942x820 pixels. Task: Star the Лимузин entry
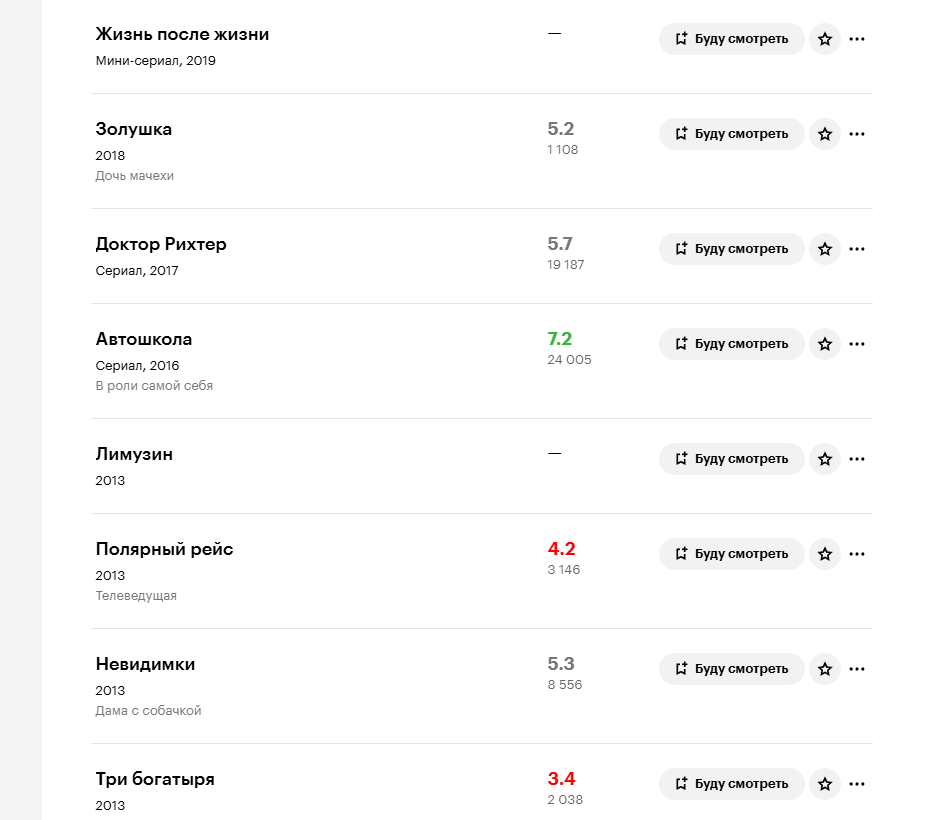pos(825,459)
